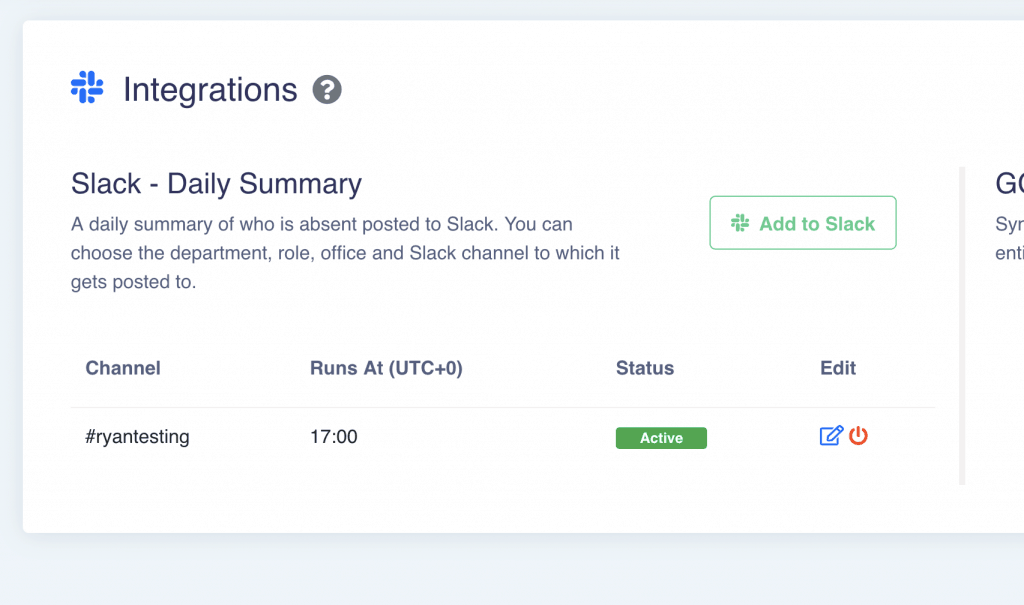
Task: Select the #ryantesting channel name
Action: coord(137,437)
